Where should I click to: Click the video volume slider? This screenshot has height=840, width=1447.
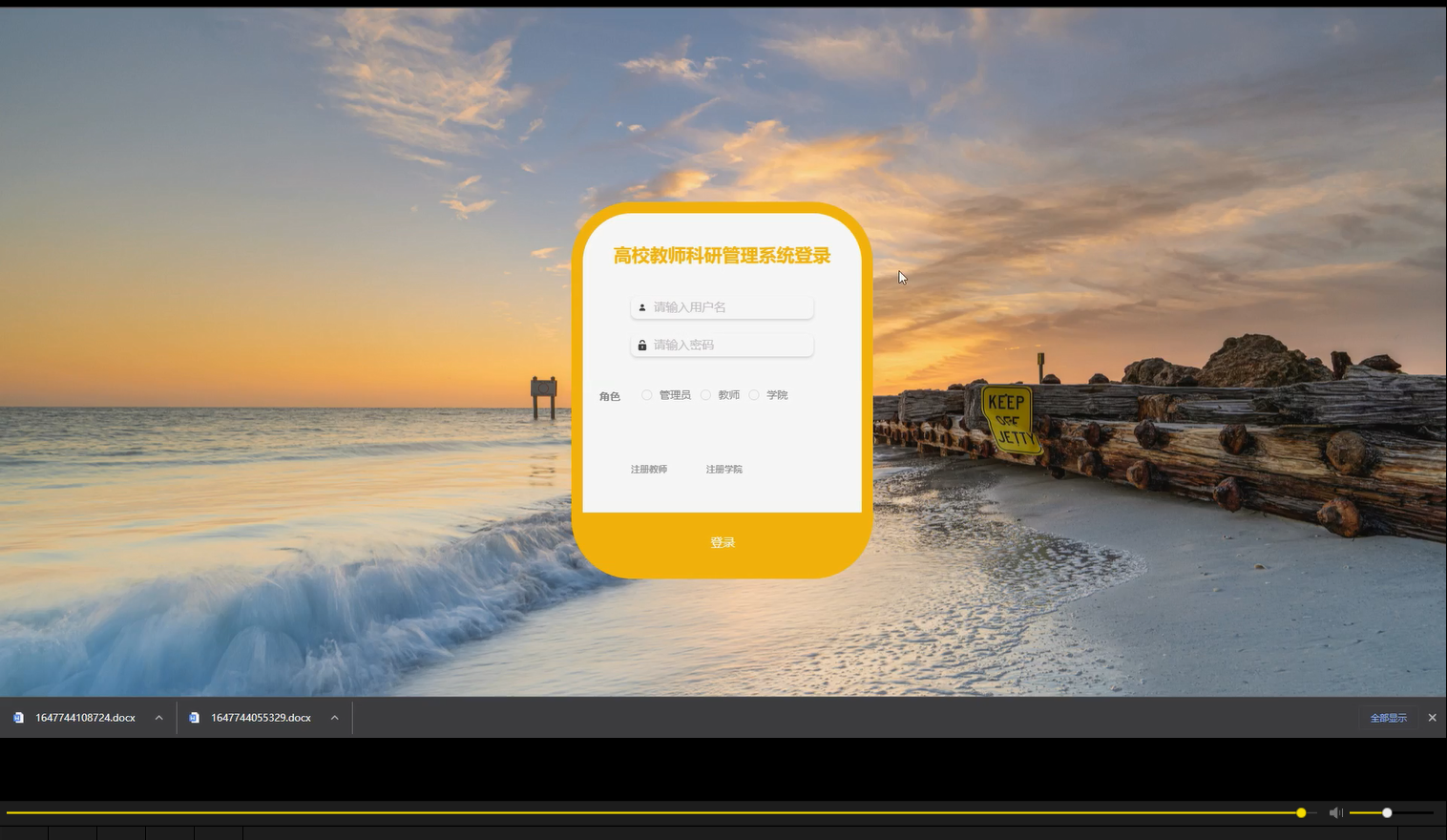click(1392, 813)
